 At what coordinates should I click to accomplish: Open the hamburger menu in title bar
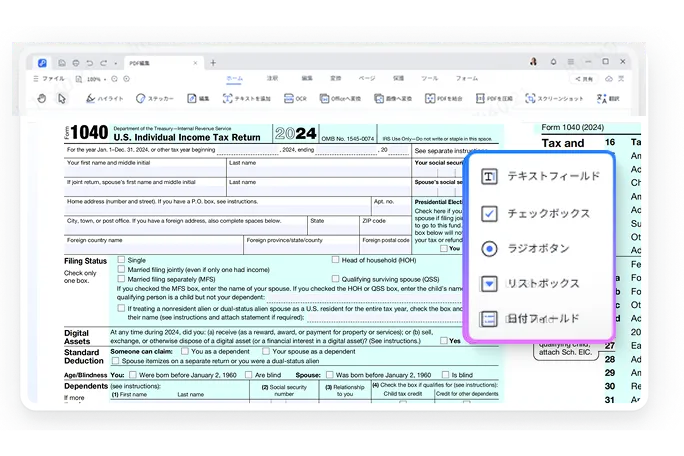point(571,62)
